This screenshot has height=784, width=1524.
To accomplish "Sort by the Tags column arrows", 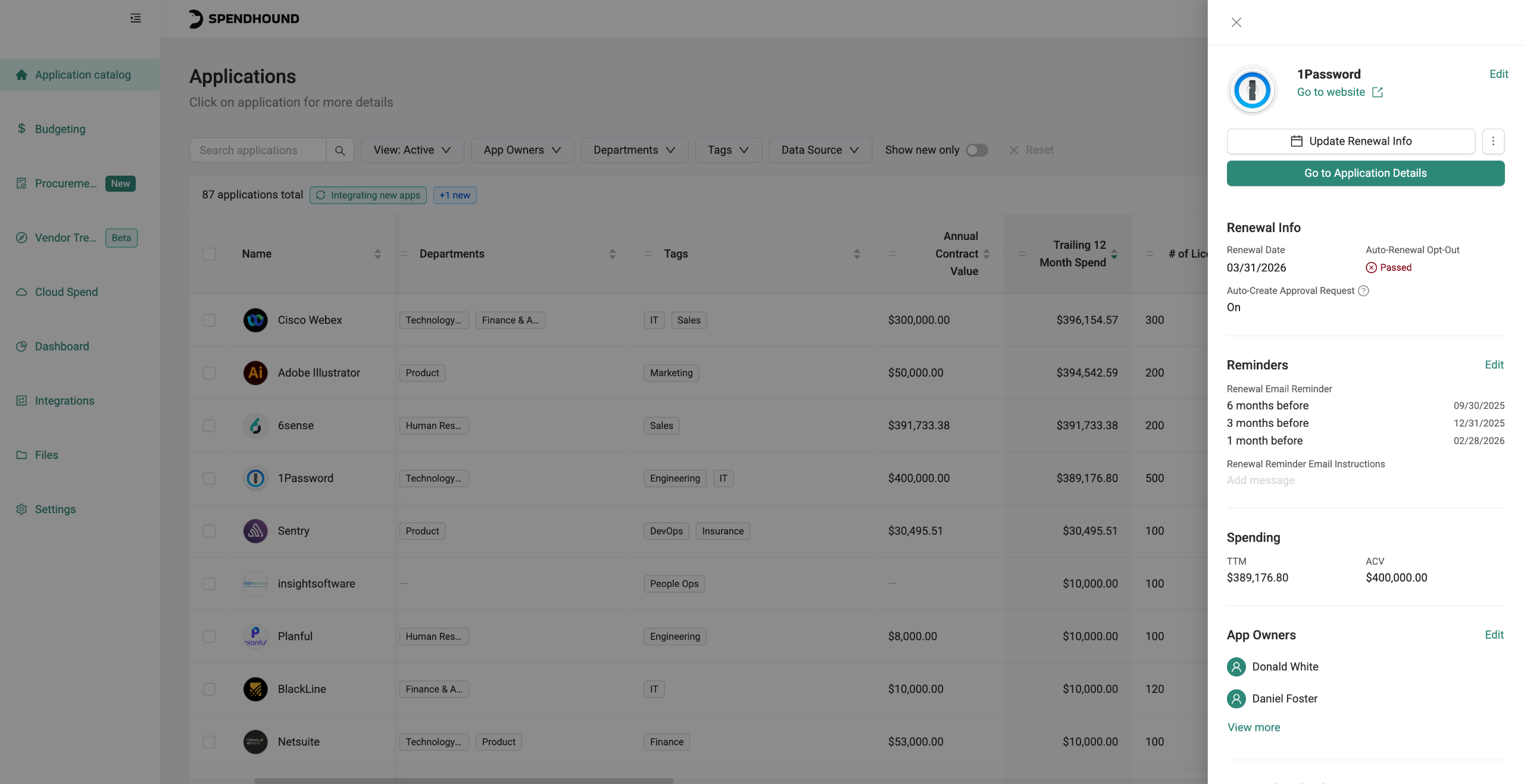I will (857, 254).
